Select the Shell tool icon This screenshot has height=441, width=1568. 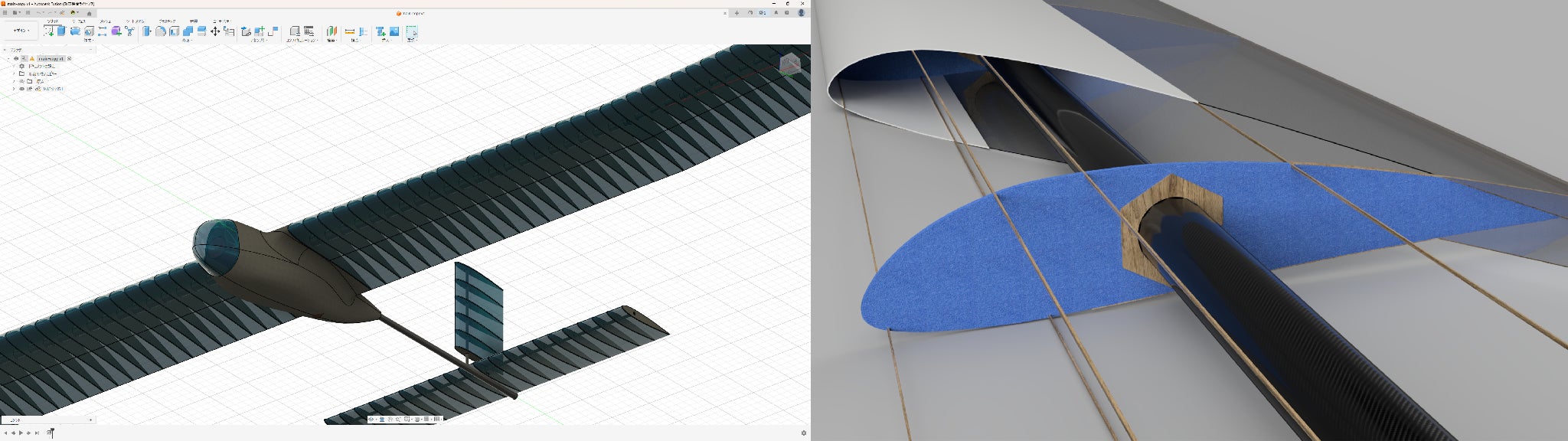point(175,31)
